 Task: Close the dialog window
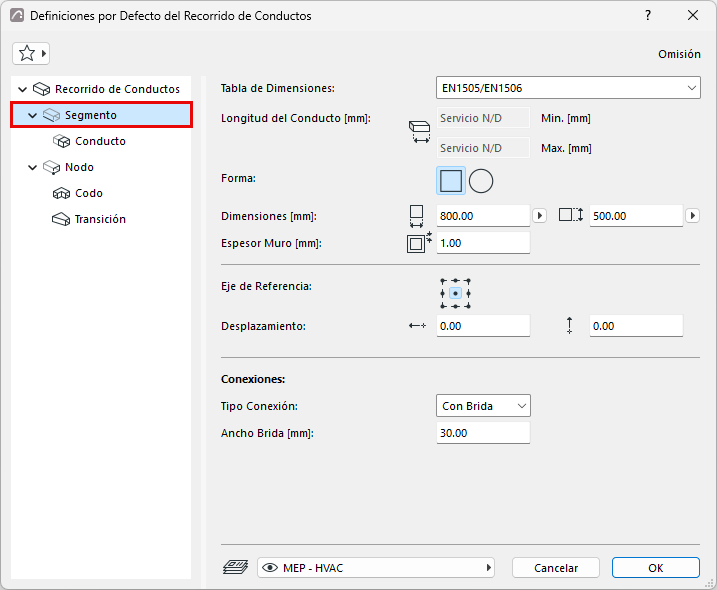(693, 15)
